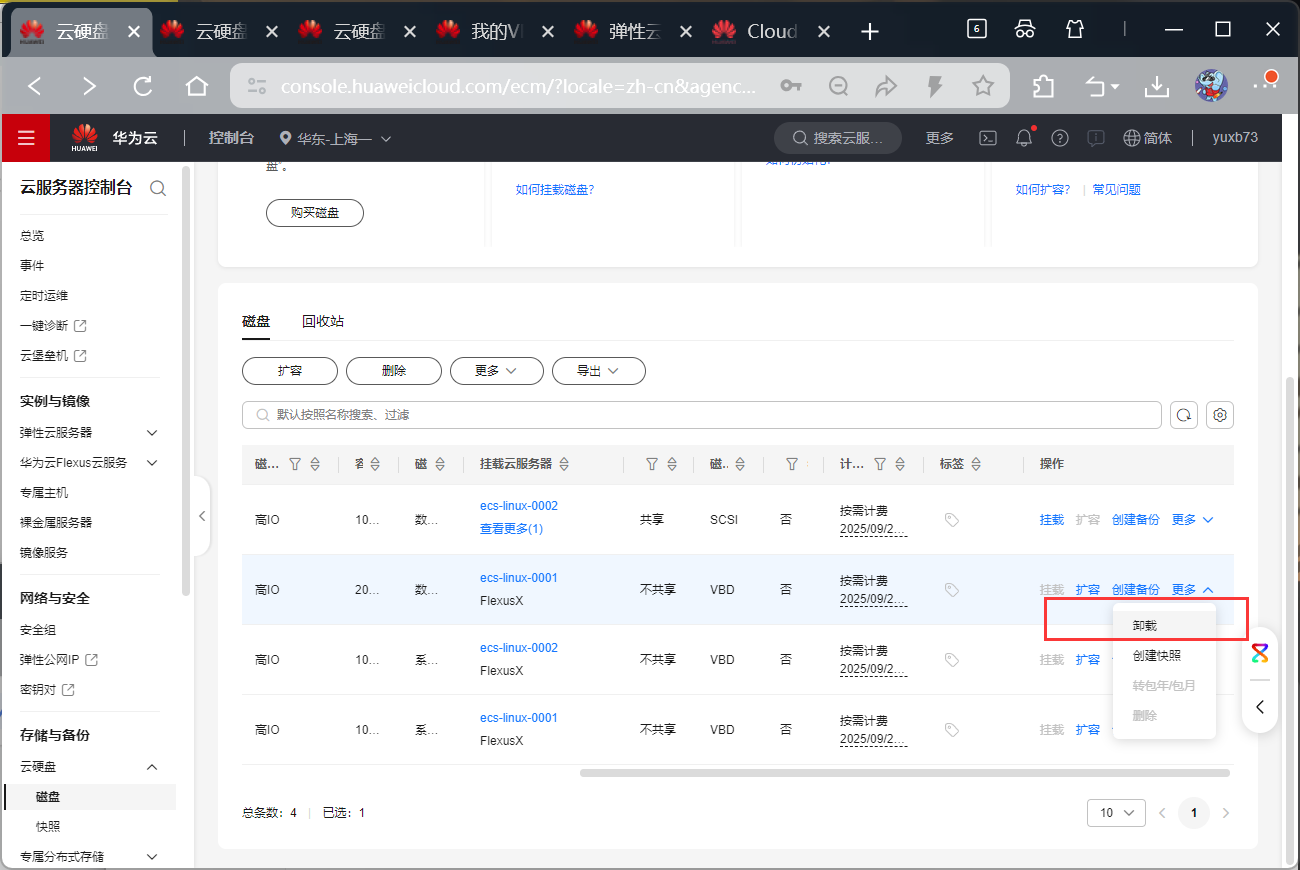This screenshot has width=1300, height=870.
Task: Click the table horizontal scrollbar
Action: pyautogui.click(x=905, y=773)
